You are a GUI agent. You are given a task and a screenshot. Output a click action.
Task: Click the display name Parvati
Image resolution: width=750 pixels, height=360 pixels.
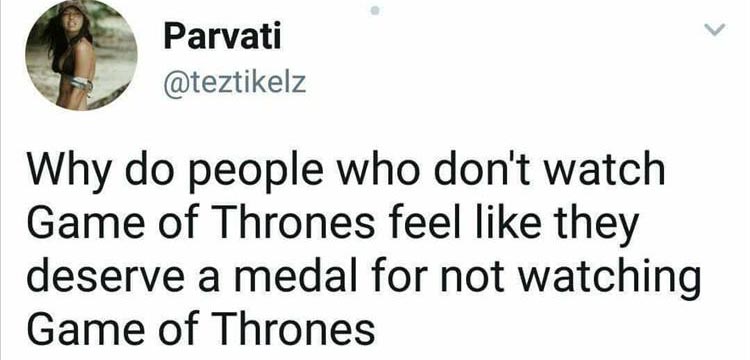pos(222,37)
